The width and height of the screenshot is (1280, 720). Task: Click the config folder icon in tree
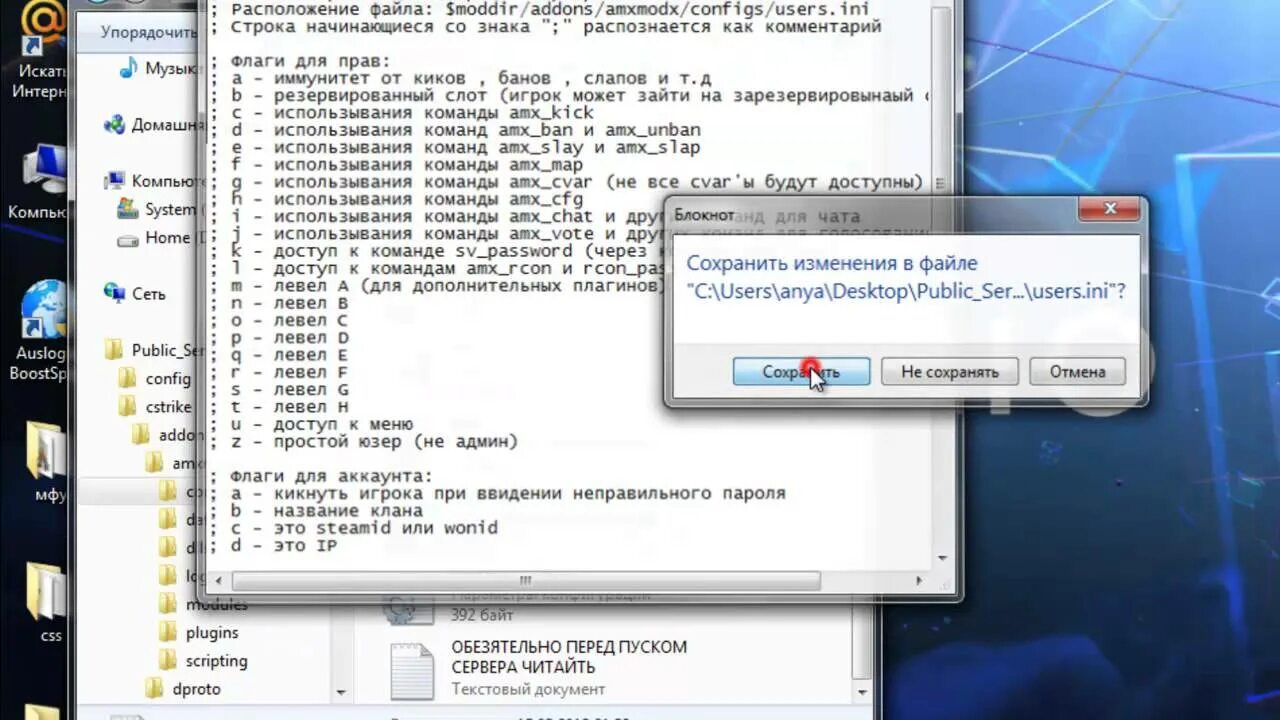[128, 379]
